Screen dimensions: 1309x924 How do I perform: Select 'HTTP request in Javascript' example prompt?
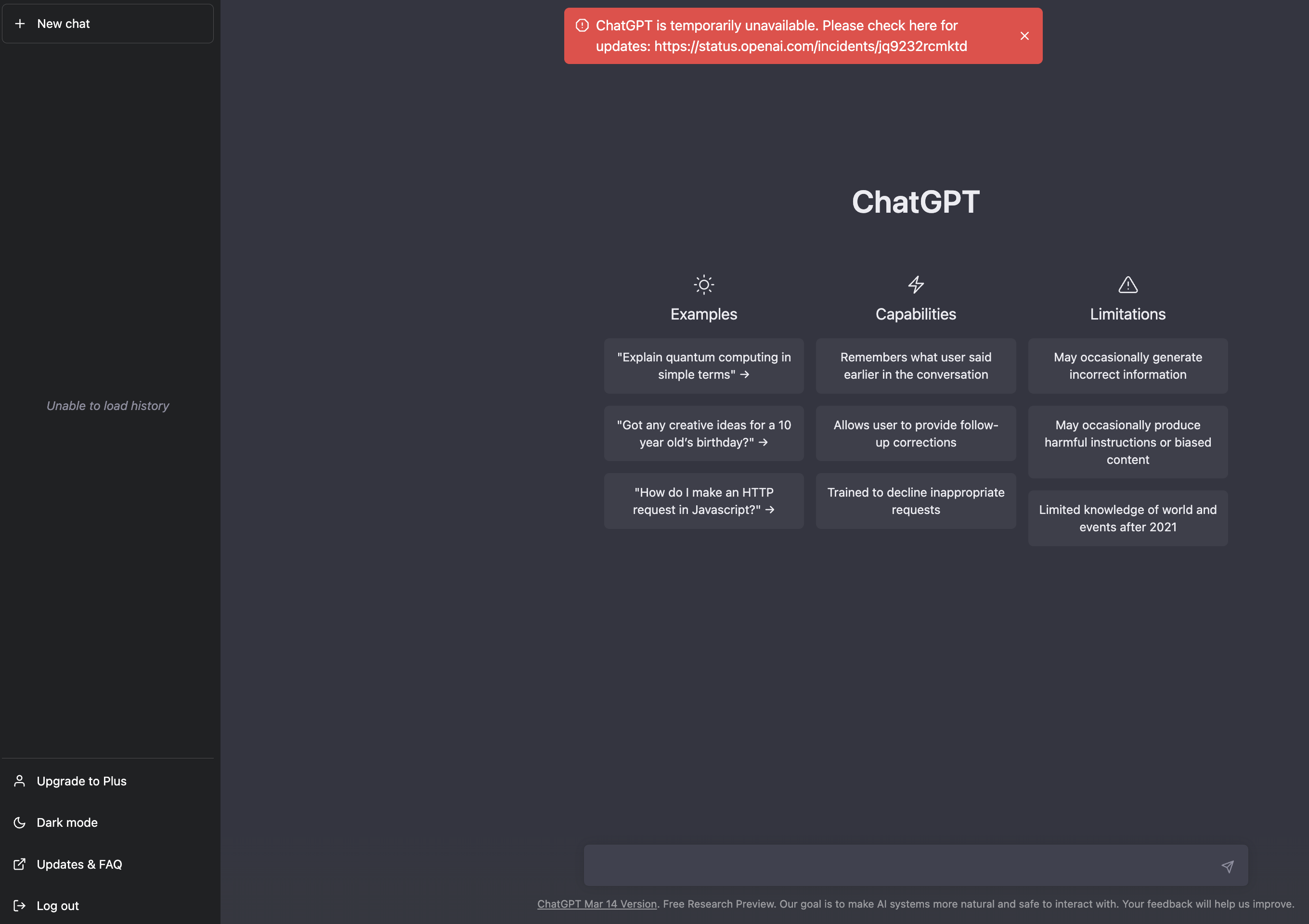703,501
